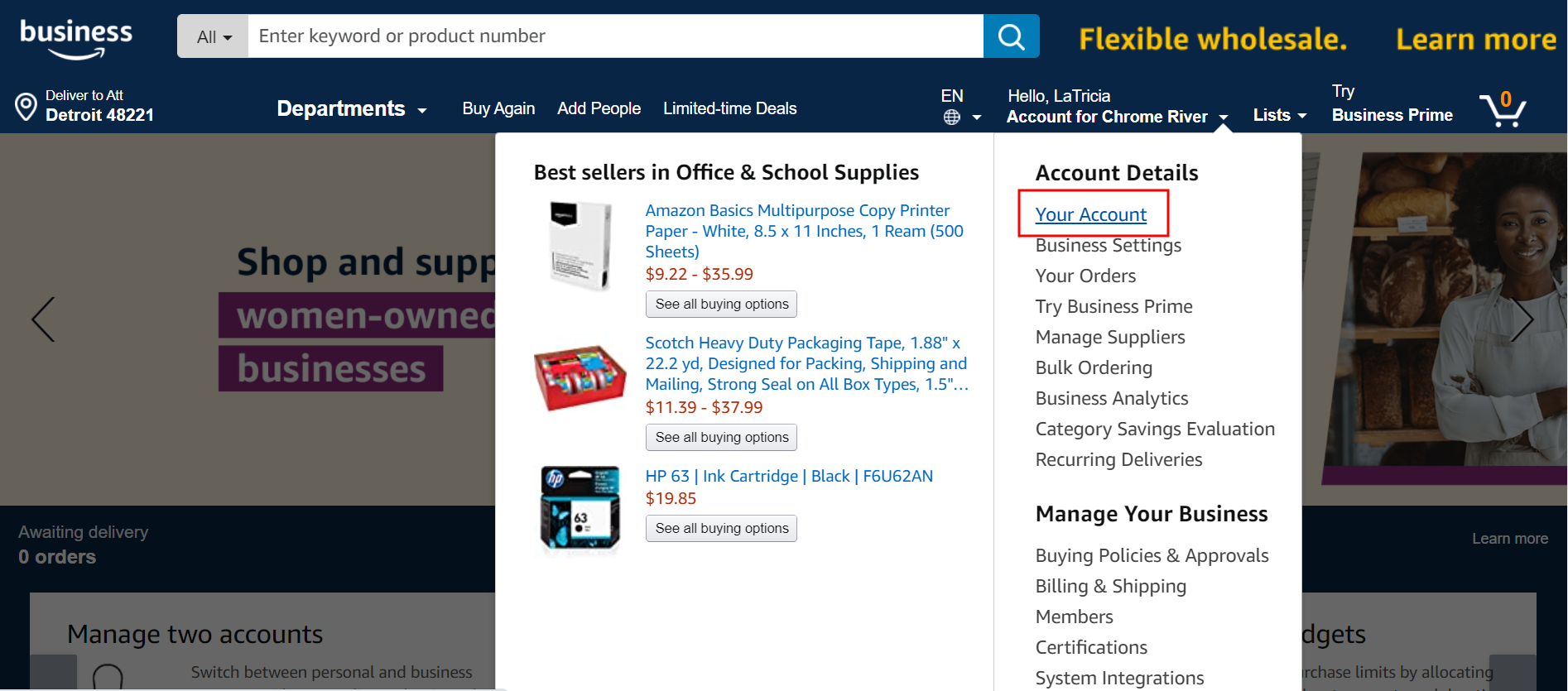This screenshot has width=1568, height=691.
Task: Select Buy Again in the navigation bar
Action: coord(498,108)
